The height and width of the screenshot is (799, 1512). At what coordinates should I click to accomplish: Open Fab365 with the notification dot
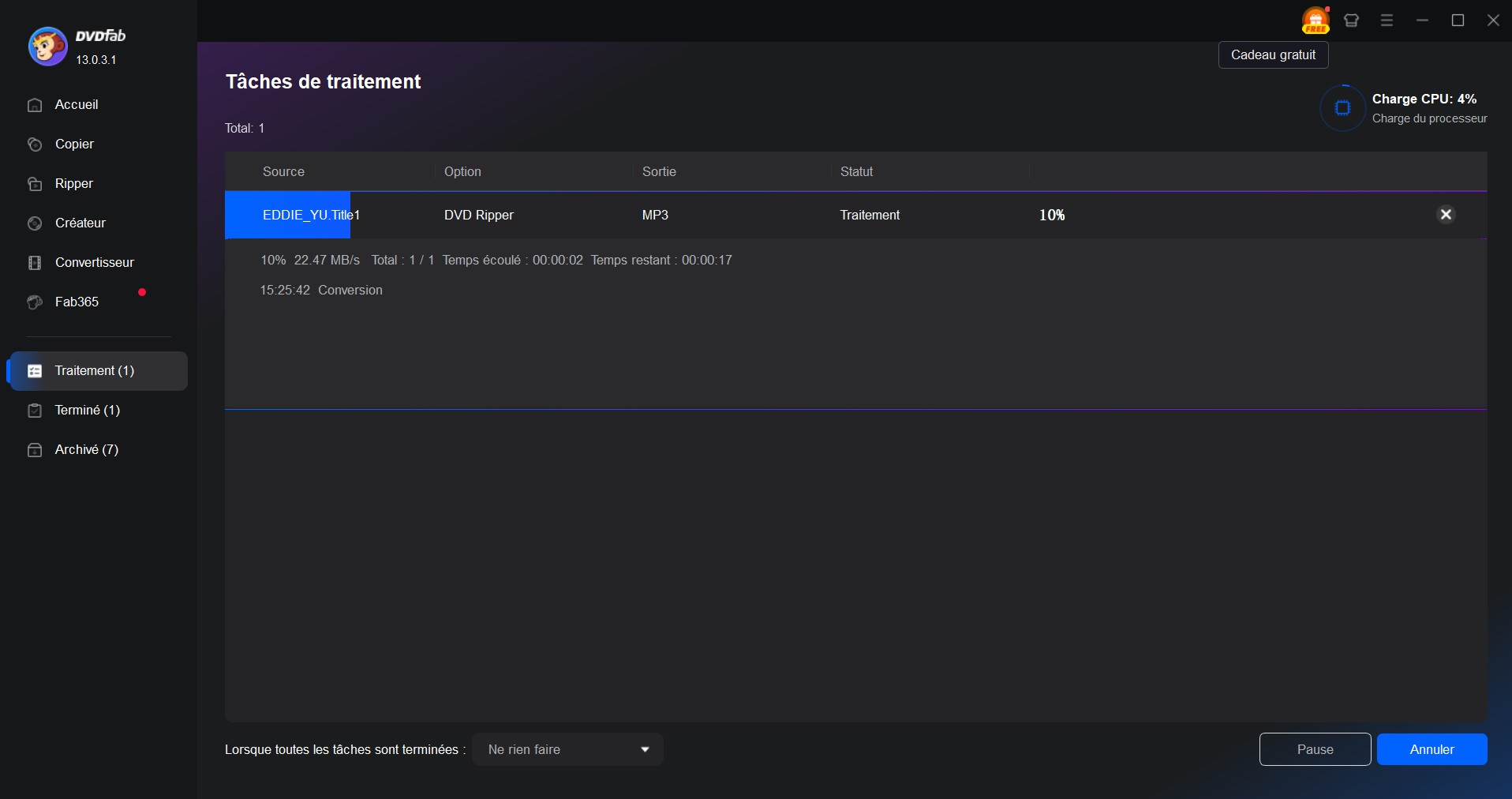pos(36,302)
